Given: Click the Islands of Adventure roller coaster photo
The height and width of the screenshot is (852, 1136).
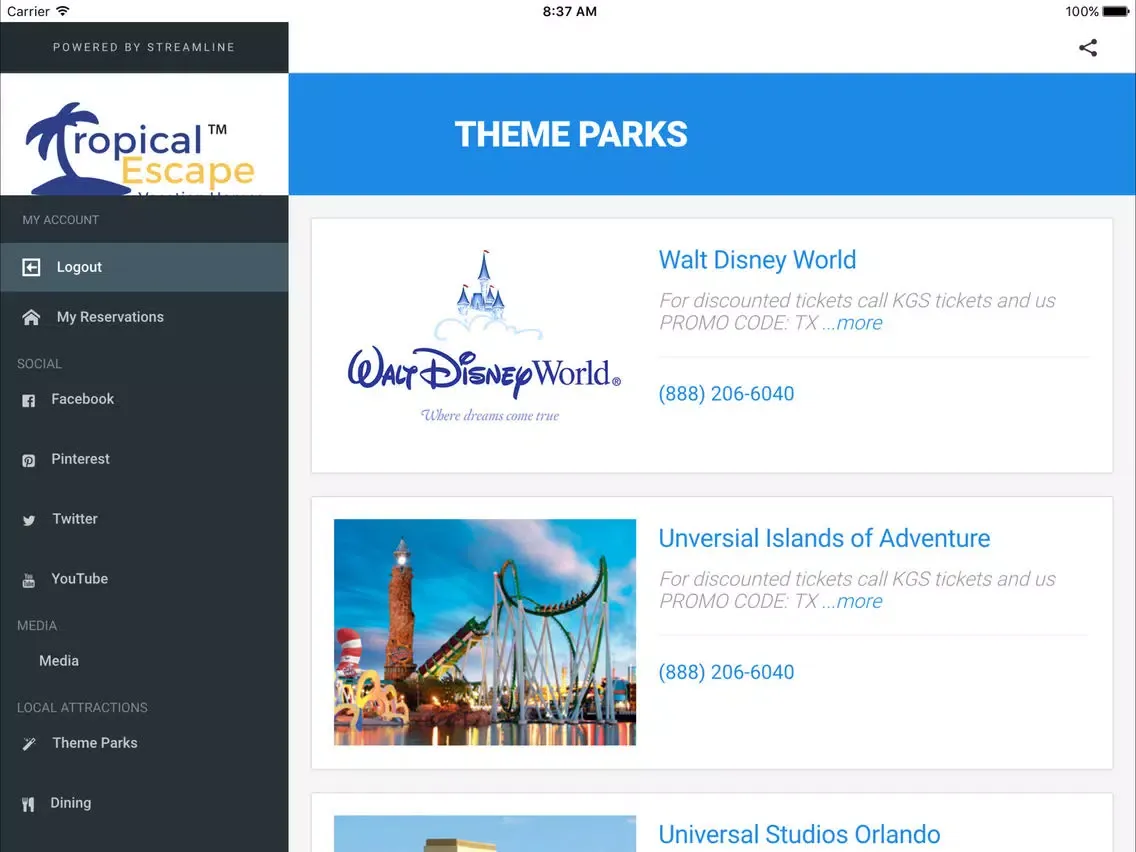Looking at the screenshot, I should coord(485,632).
